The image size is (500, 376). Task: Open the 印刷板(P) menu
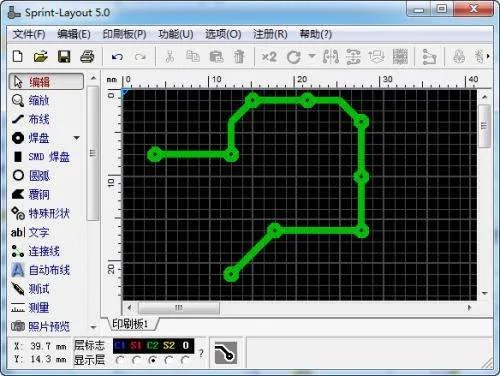point(124,34)
